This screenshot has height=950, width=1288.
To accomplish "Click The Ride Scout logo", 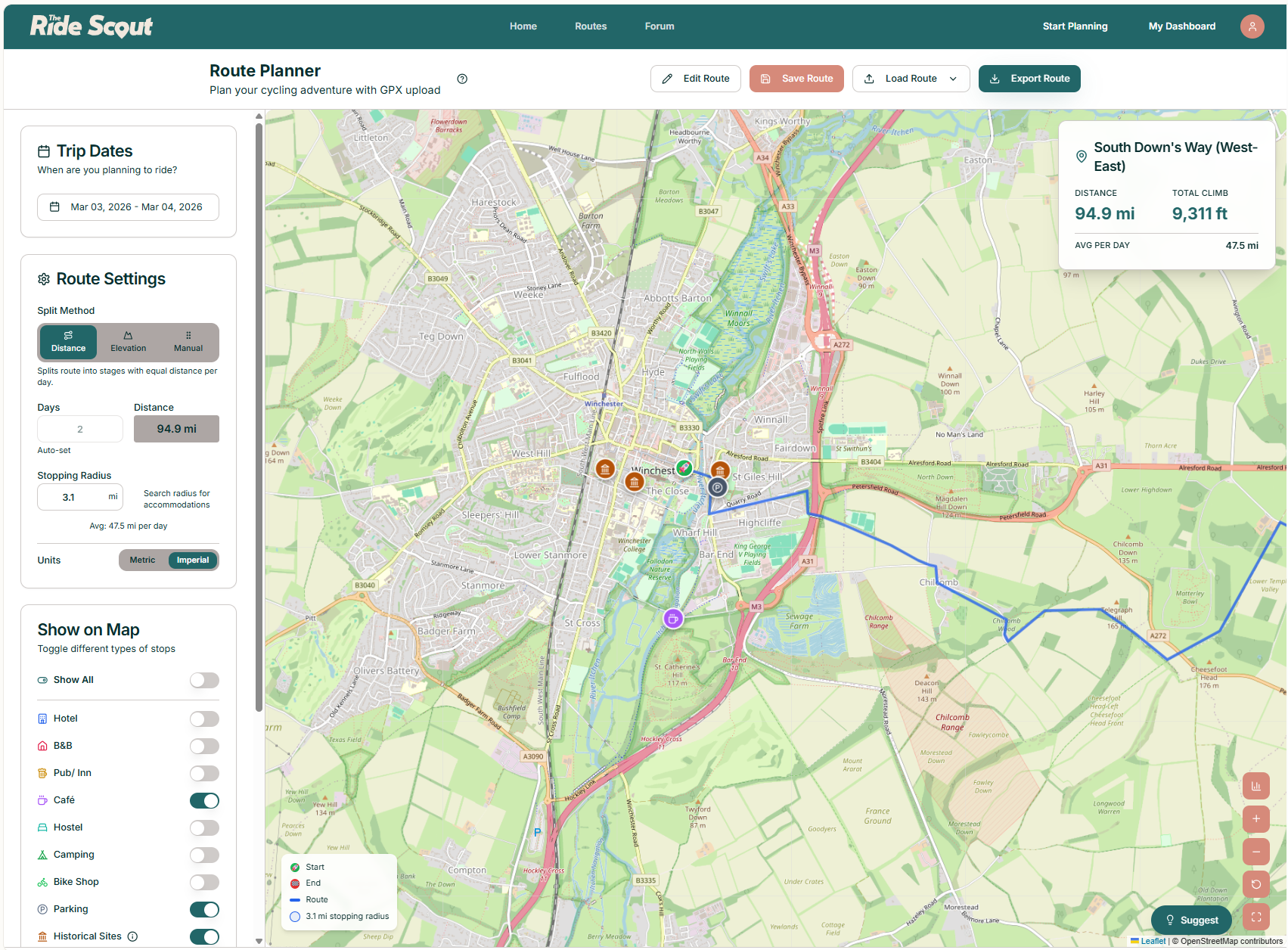I will (92, 26).
